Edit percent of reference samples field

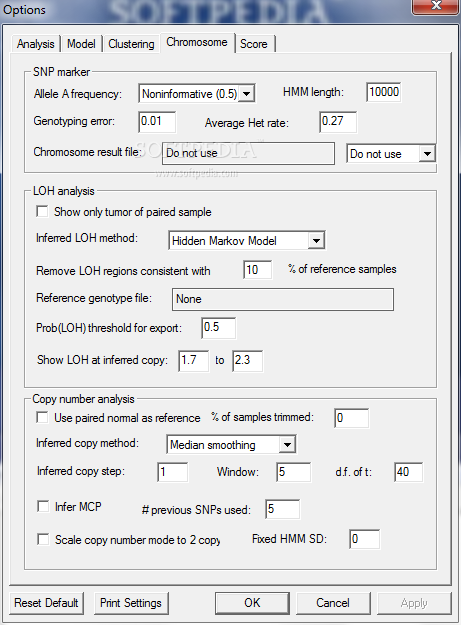[x=257, y=270]
